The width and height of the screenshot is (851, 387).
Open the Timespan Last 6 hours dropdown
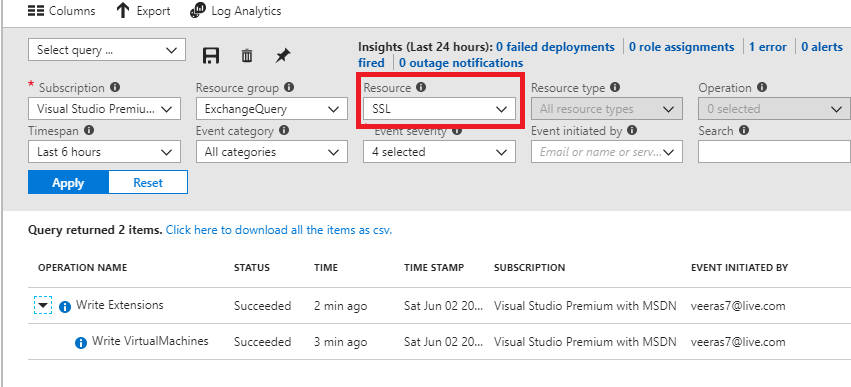(104, 152)
